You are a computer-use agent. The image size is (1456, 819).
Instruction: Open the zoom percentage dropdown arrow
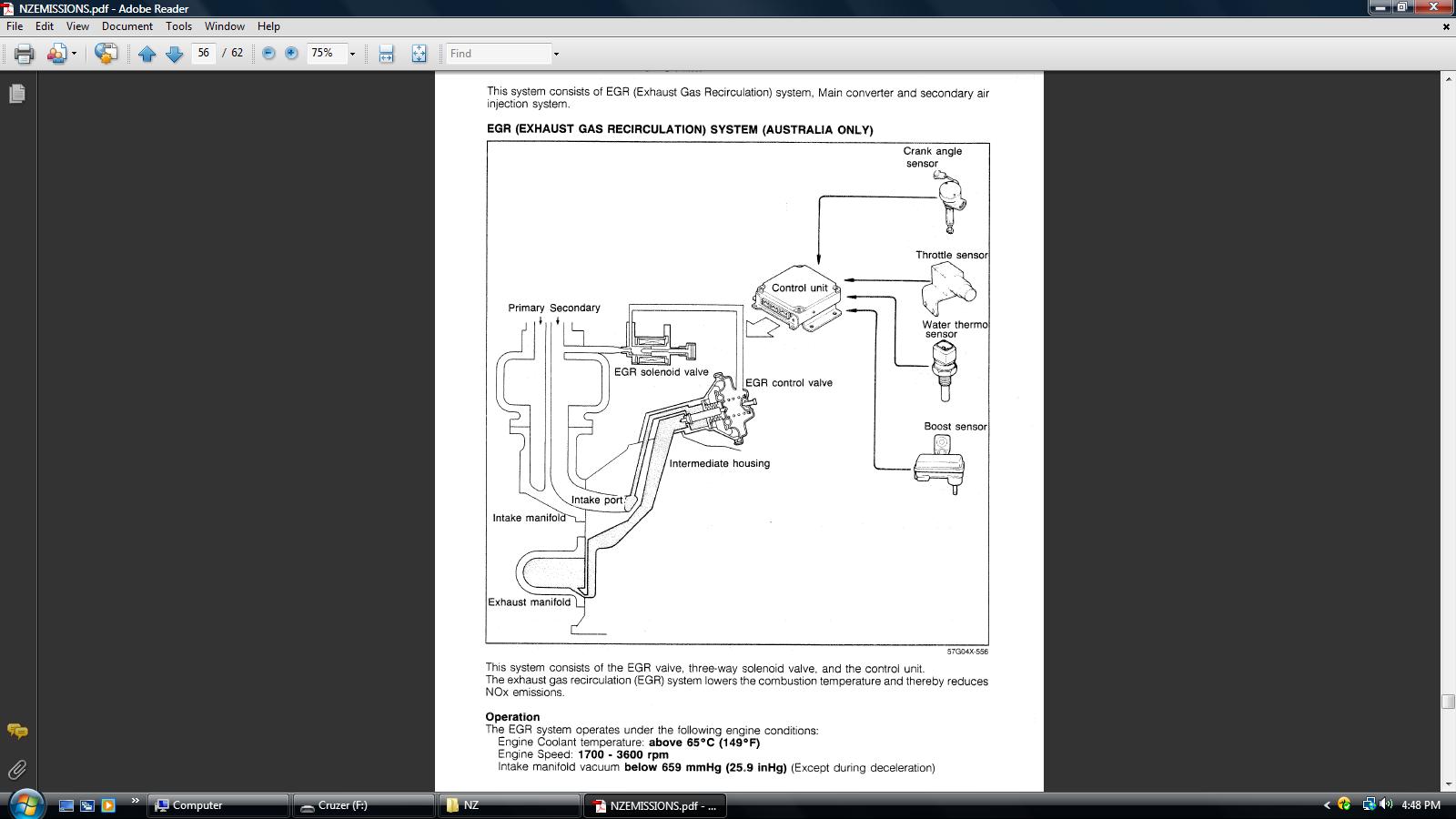point(352,54)
